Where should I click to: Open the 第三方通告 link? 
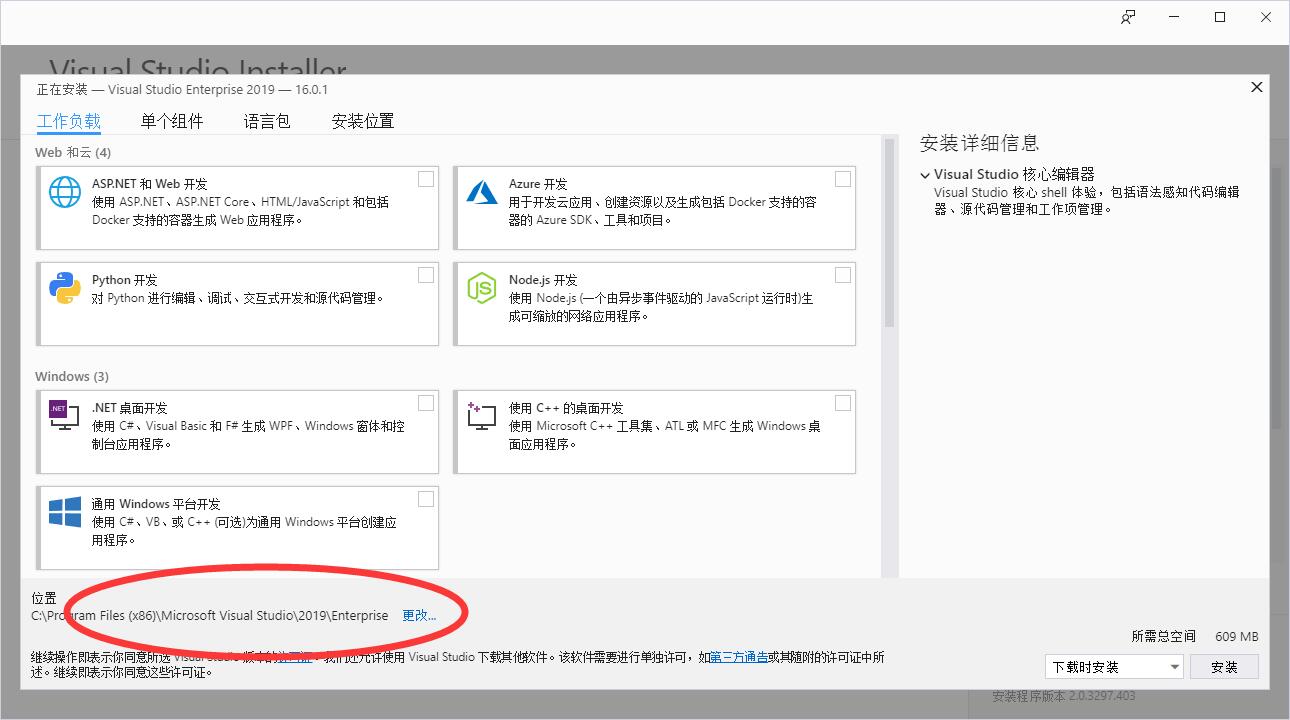[x=739, y=657]
